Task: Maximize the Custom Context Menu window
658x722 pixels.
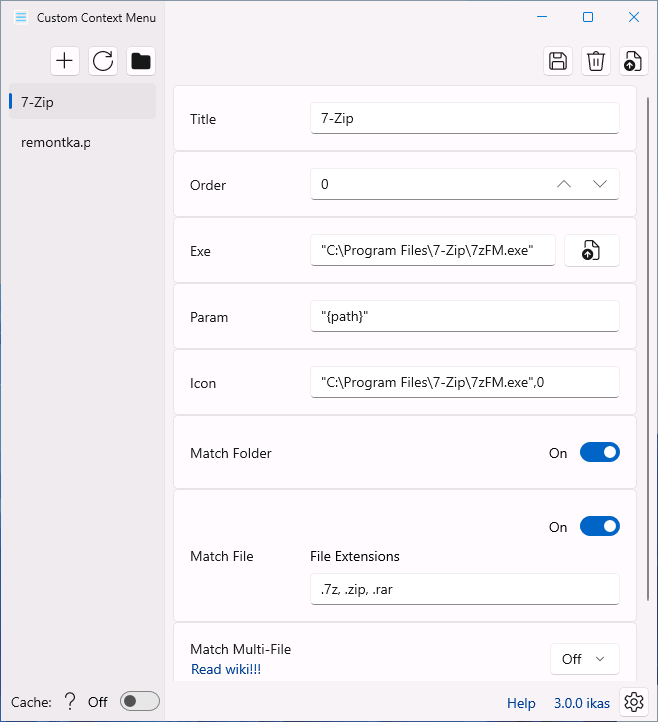Action: [x=588, y=17]
